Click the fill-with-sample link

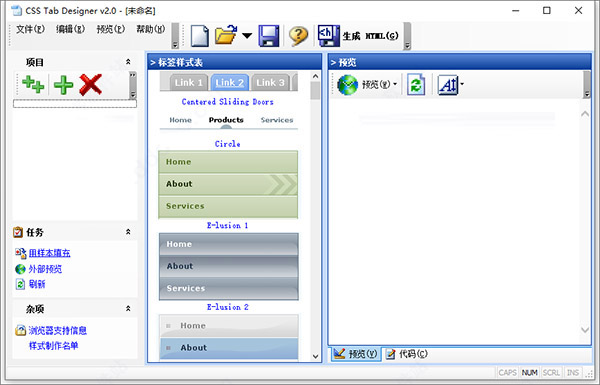click(49, 253)
